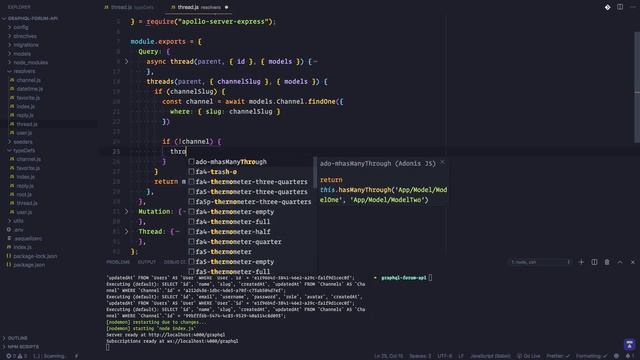Open the OUTPUT panel tab

pos(147,262)
